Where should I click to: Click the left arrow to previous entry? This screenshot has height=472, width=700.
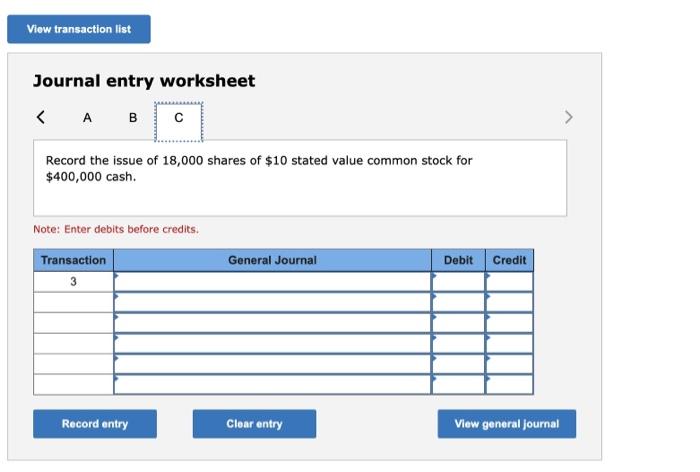pos(40,117)
